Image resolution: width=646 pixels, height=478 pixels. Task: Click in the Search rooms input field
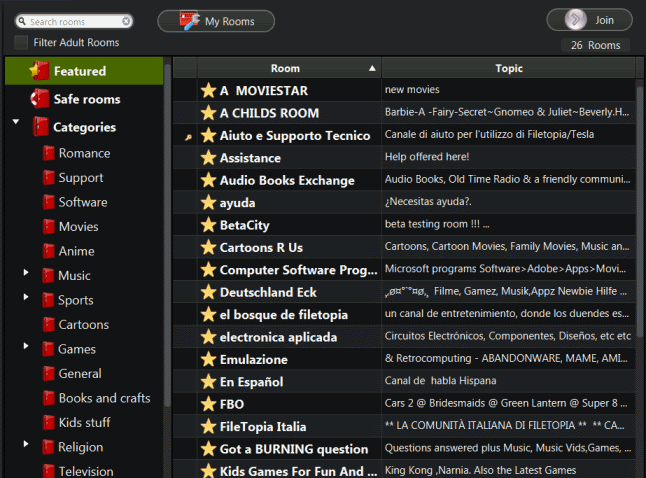tap(74, 21)
